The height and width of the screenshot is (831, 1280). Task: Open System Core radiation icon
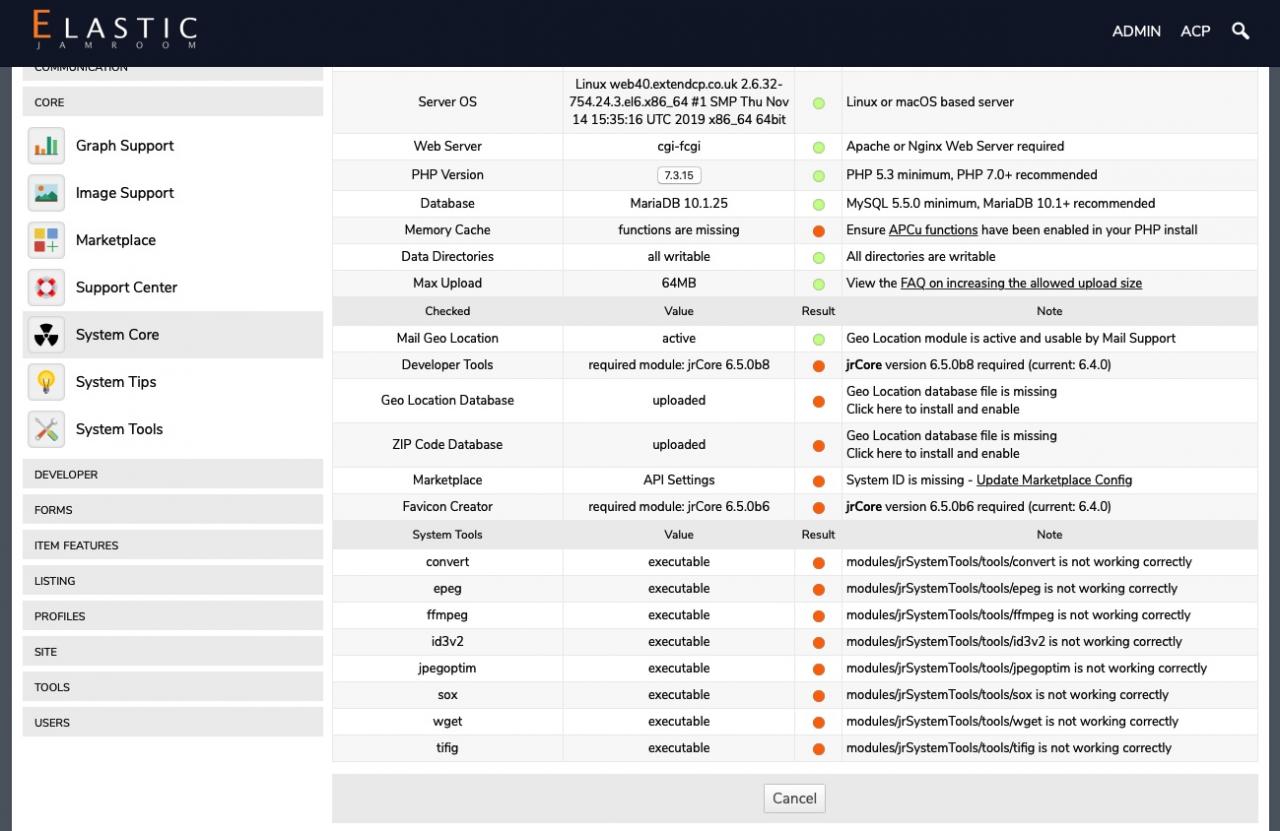pos(46,335)
